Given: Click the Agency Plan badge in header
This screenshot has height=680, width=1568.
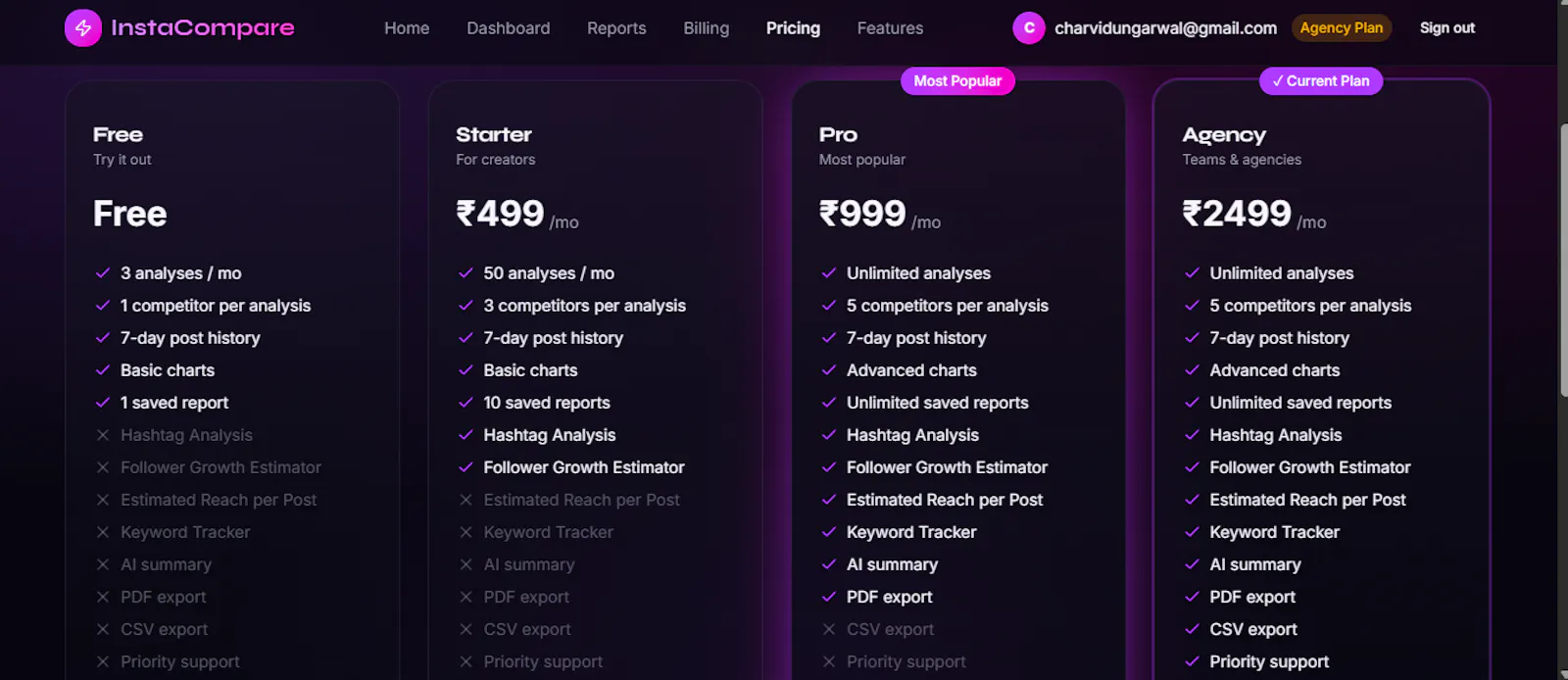Looking at the screenshot, I should point(1341,28).
